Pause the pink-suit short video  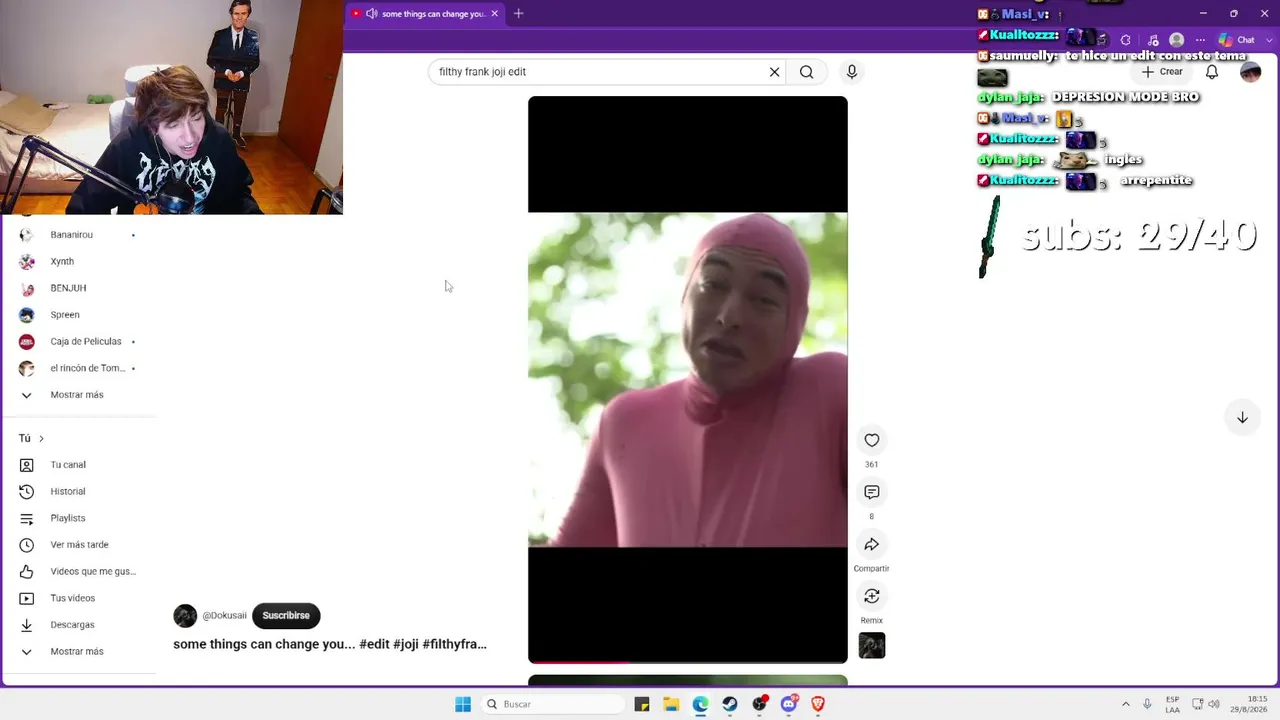pos(688,380)
